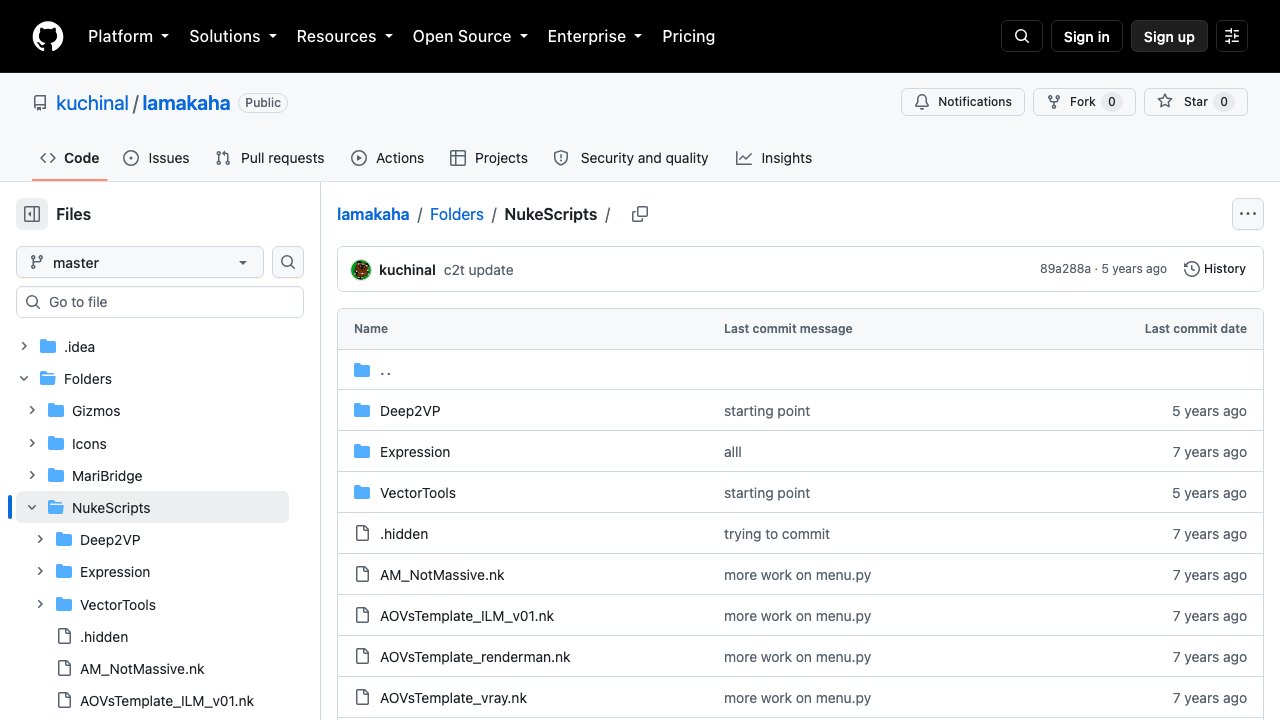Select AOVsTemplate_ILM_v01.nk in the sidebar tree
1280x720 pixels.
[167, 701]
